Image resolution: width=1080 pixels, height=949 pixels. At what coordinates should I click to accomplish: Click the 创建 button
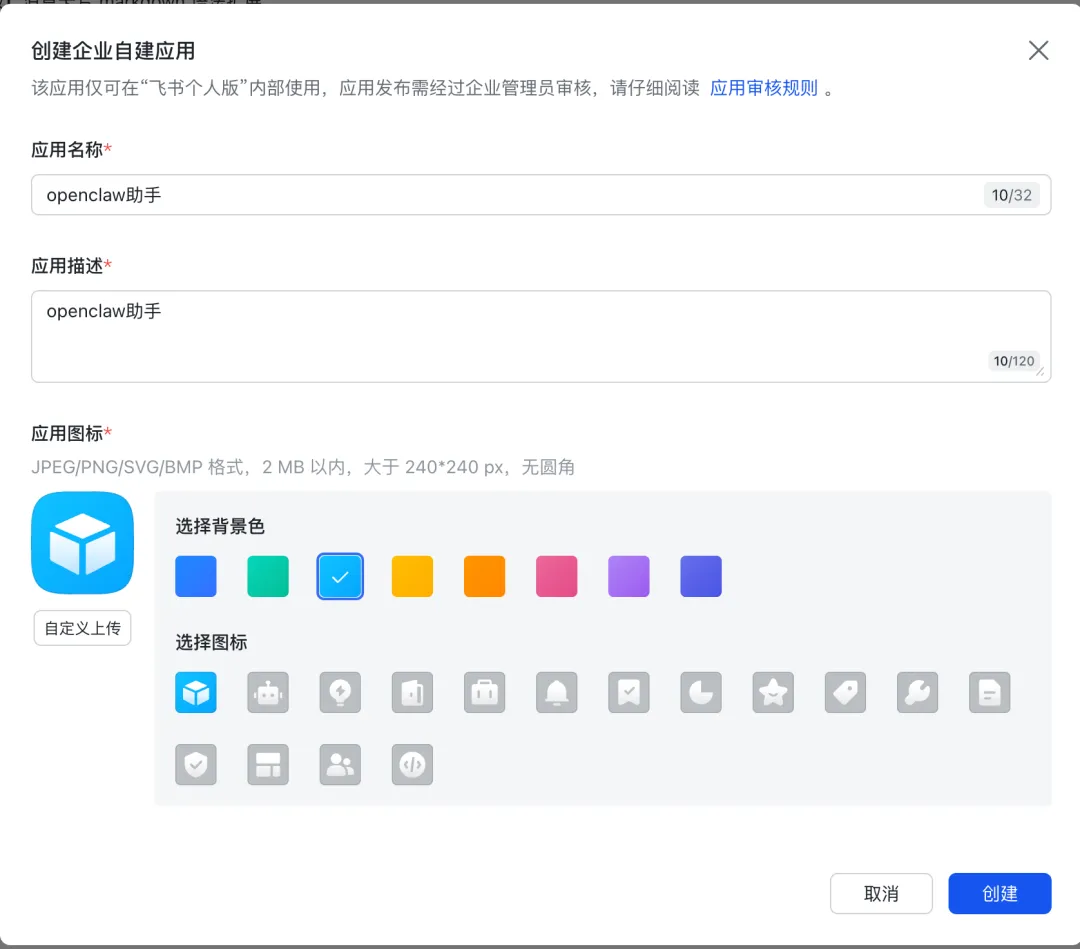[999, 893]
